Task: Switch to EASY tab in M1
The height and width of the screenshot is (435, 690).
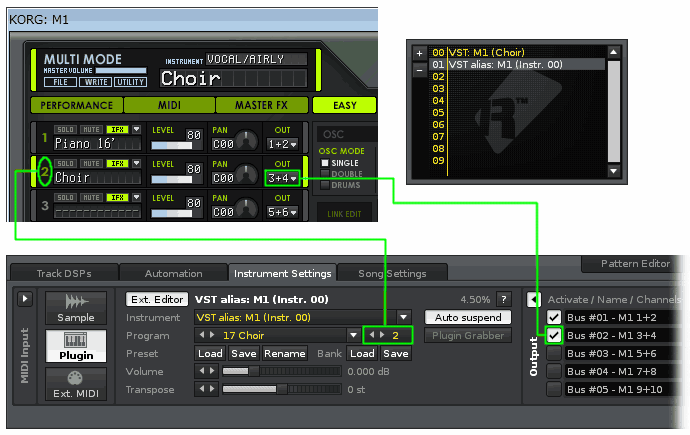Action: coord(345,106)
